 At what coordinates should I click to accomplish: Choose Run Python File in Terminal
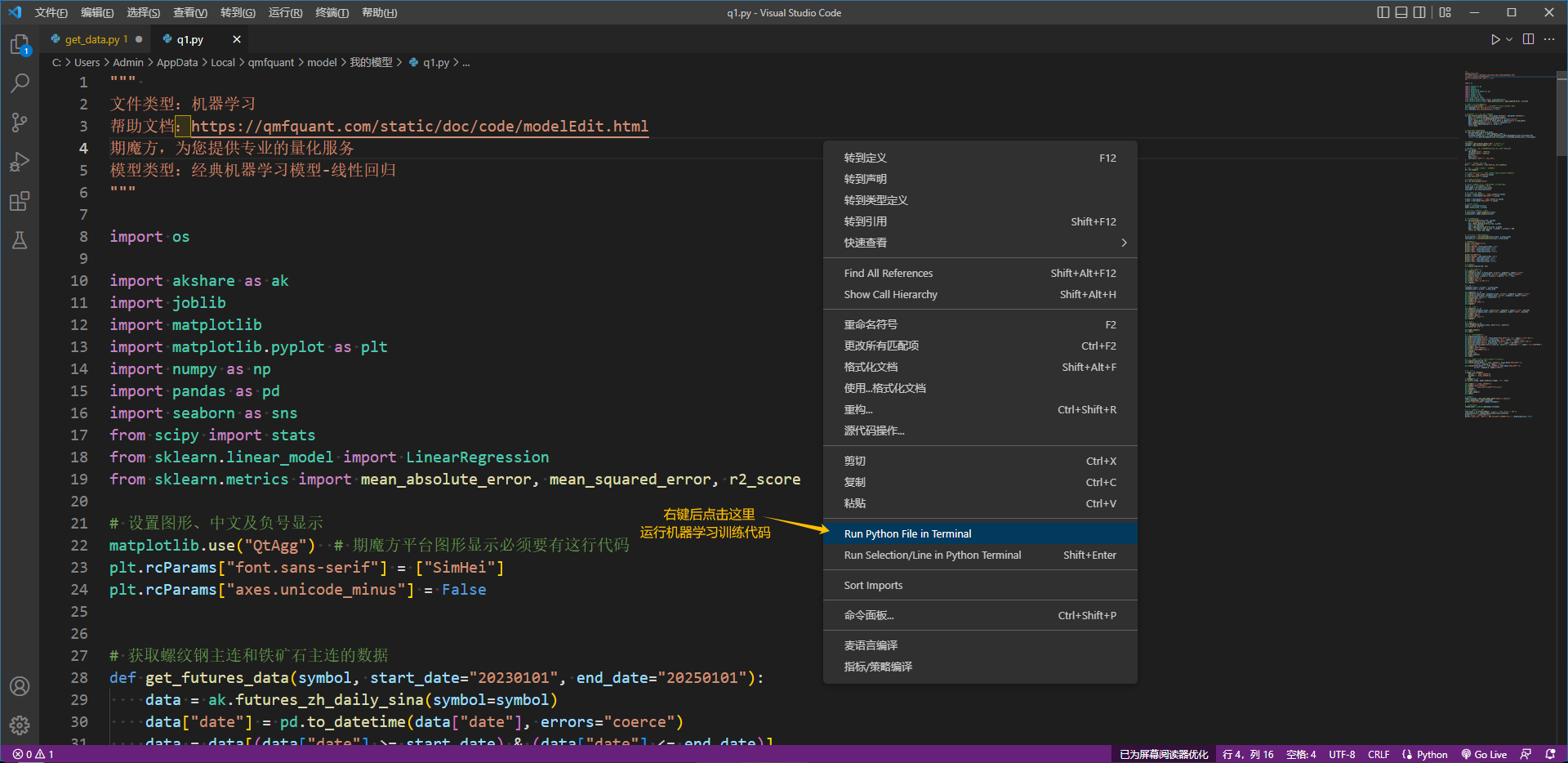pos(980,533)
